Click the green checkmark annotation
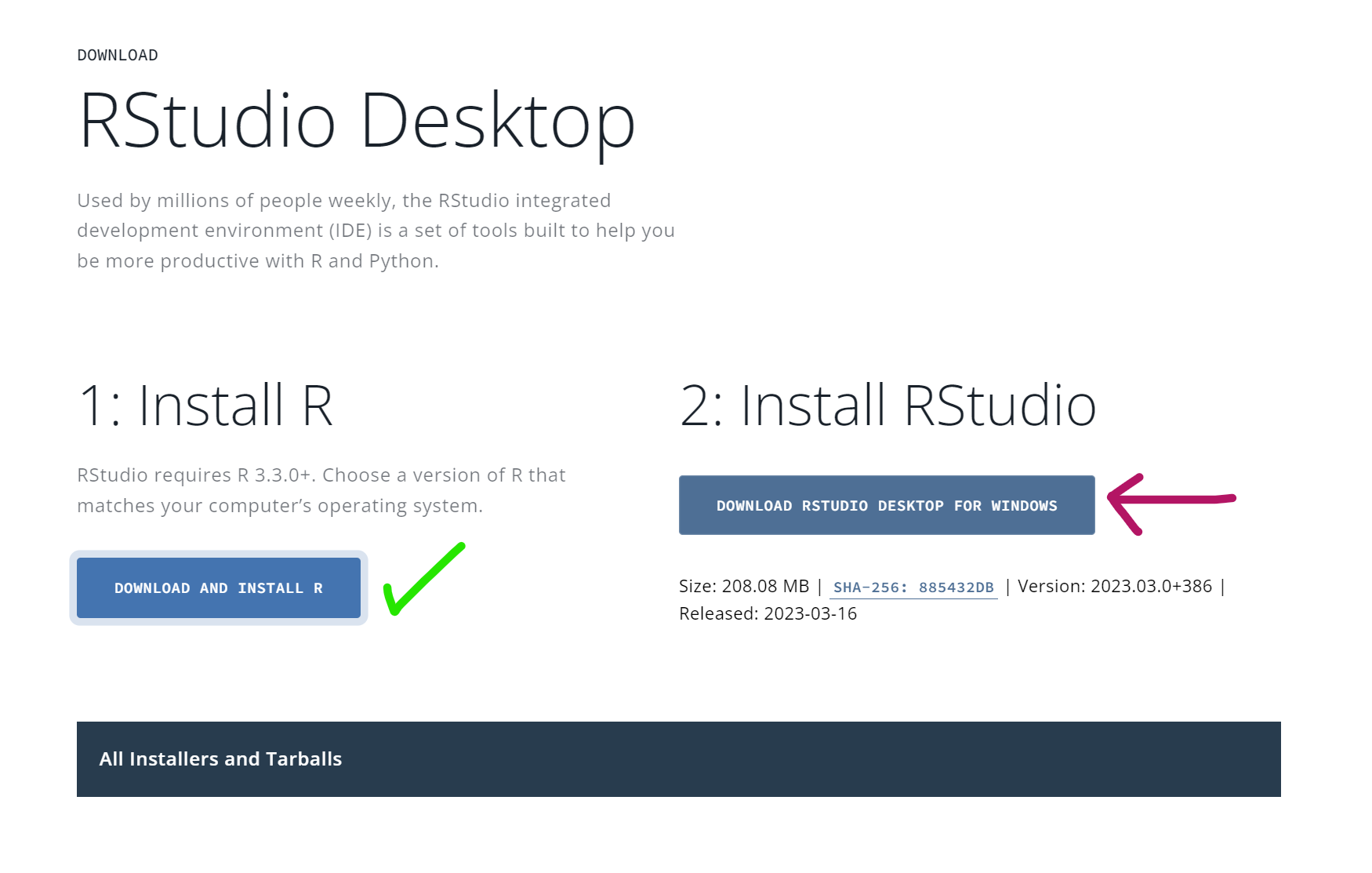 pos(422,580)
